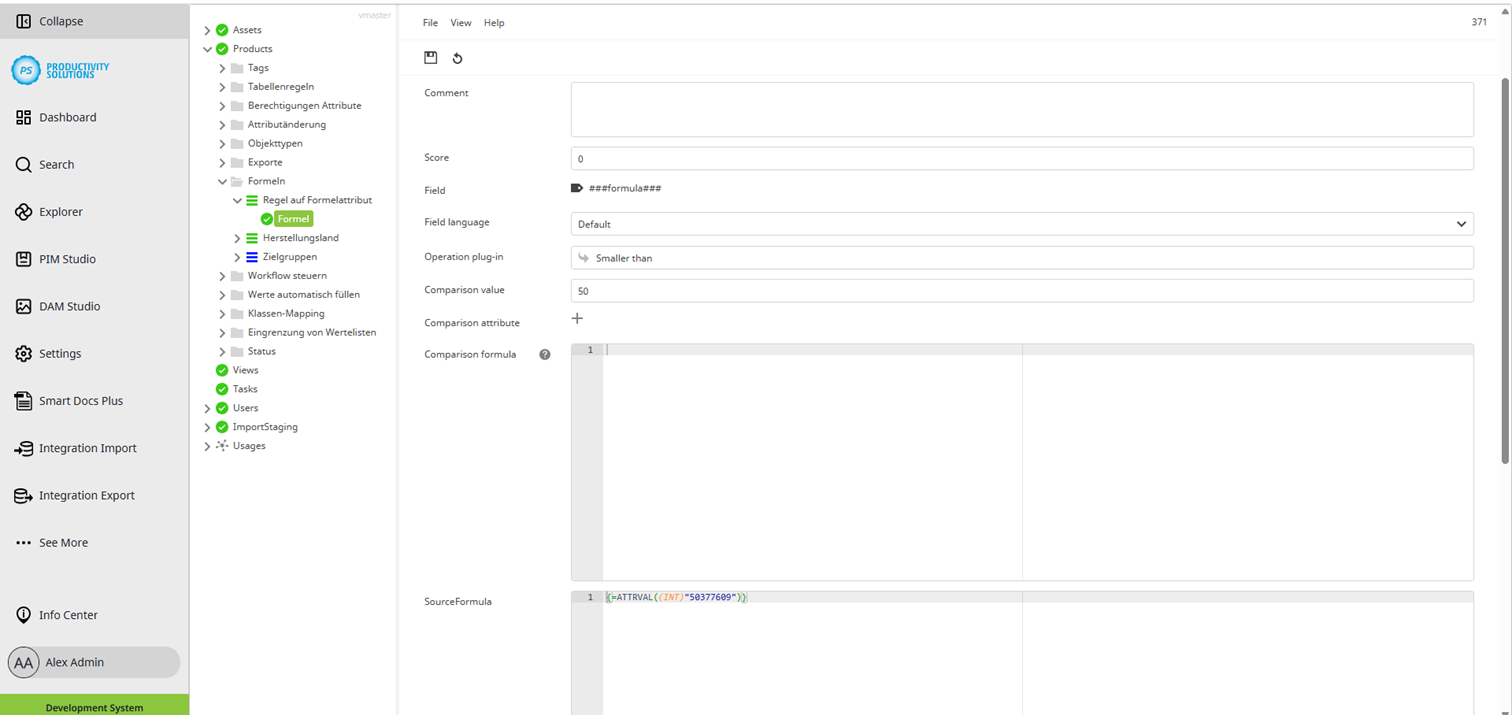Click into the Comment text area
Viewport: 1512px width, 715px height.
click(x=1022, y=109)
